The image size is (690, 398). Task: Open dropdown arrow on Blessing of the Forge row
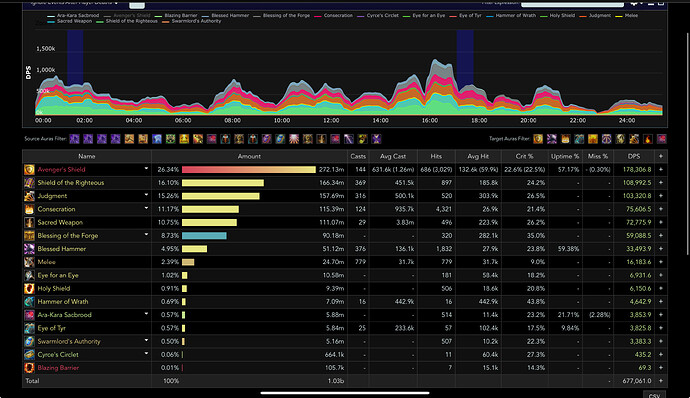(x=146, y=235)
